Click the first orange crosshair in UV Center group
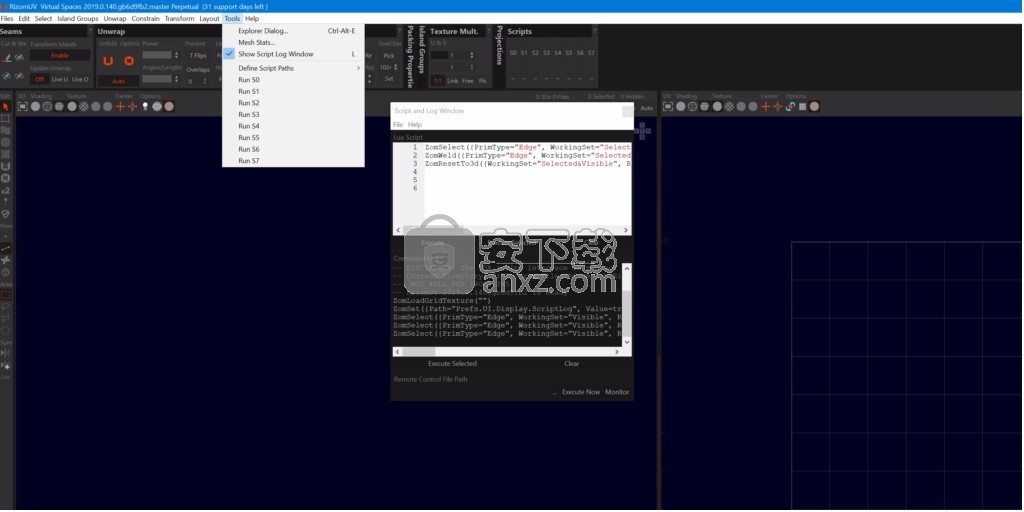This screenshot has height=512, width=1024. 766,106
